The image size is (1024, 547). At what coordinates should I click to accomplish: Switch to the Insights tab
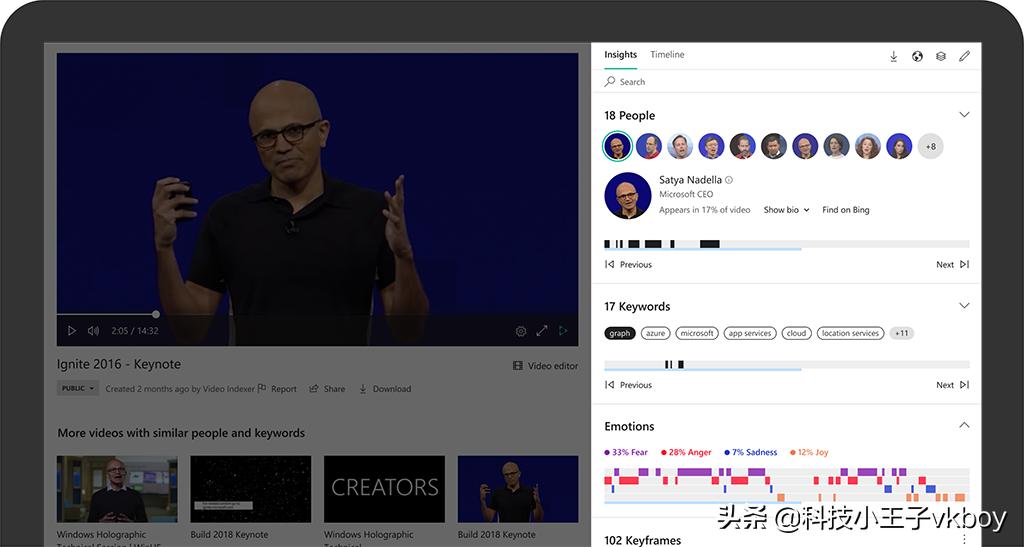click(x=620, y=55)
